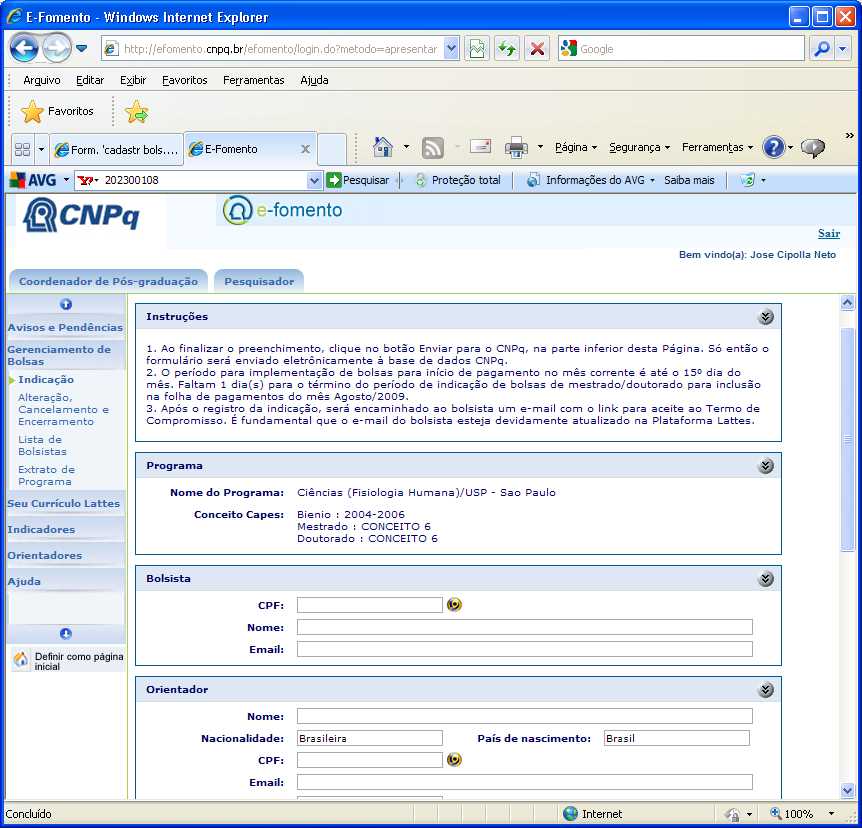Click Proteção total in AVG toolbar
Viewport: 862px width, 828px height.
pos(458,180)
